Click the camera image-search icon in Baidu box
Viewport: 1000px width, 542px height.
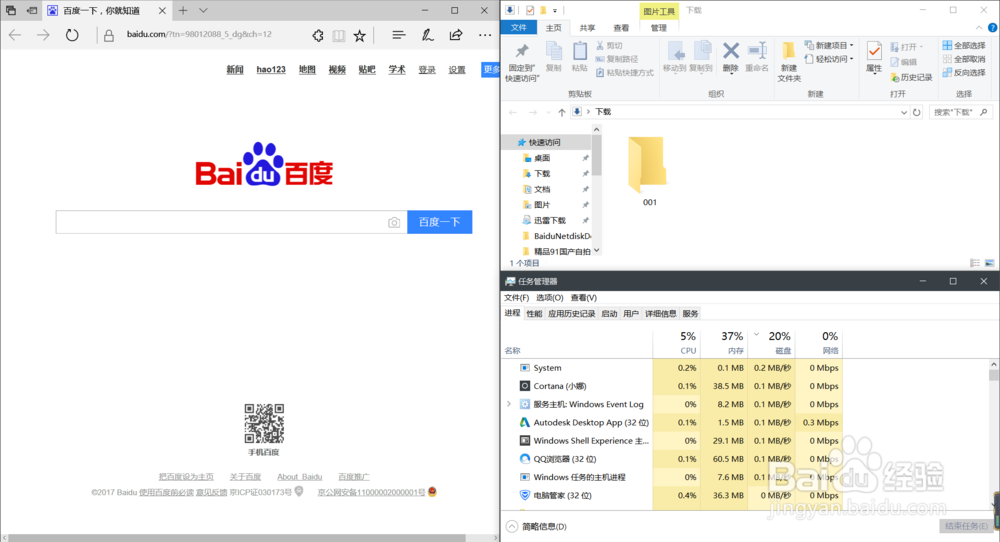[x=394, y=223]
